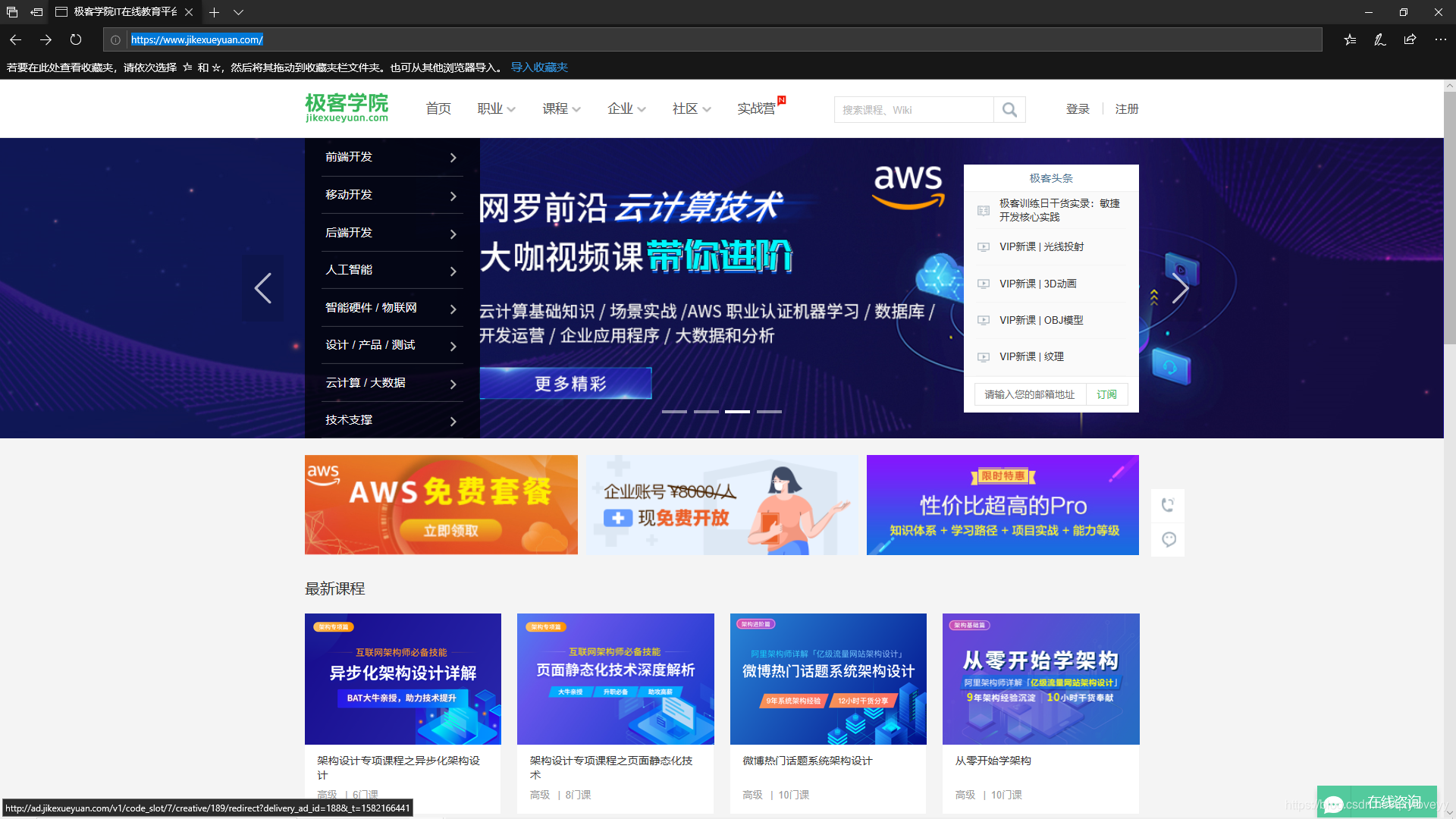Click the 订阅 subscribe button
This screenshot has height=819, width=1456.
[1106, 394]
